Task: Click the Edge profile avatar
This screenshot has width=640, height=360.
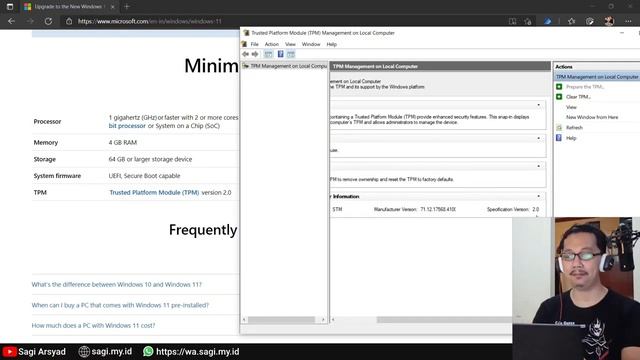Action: tap(609, 21)
